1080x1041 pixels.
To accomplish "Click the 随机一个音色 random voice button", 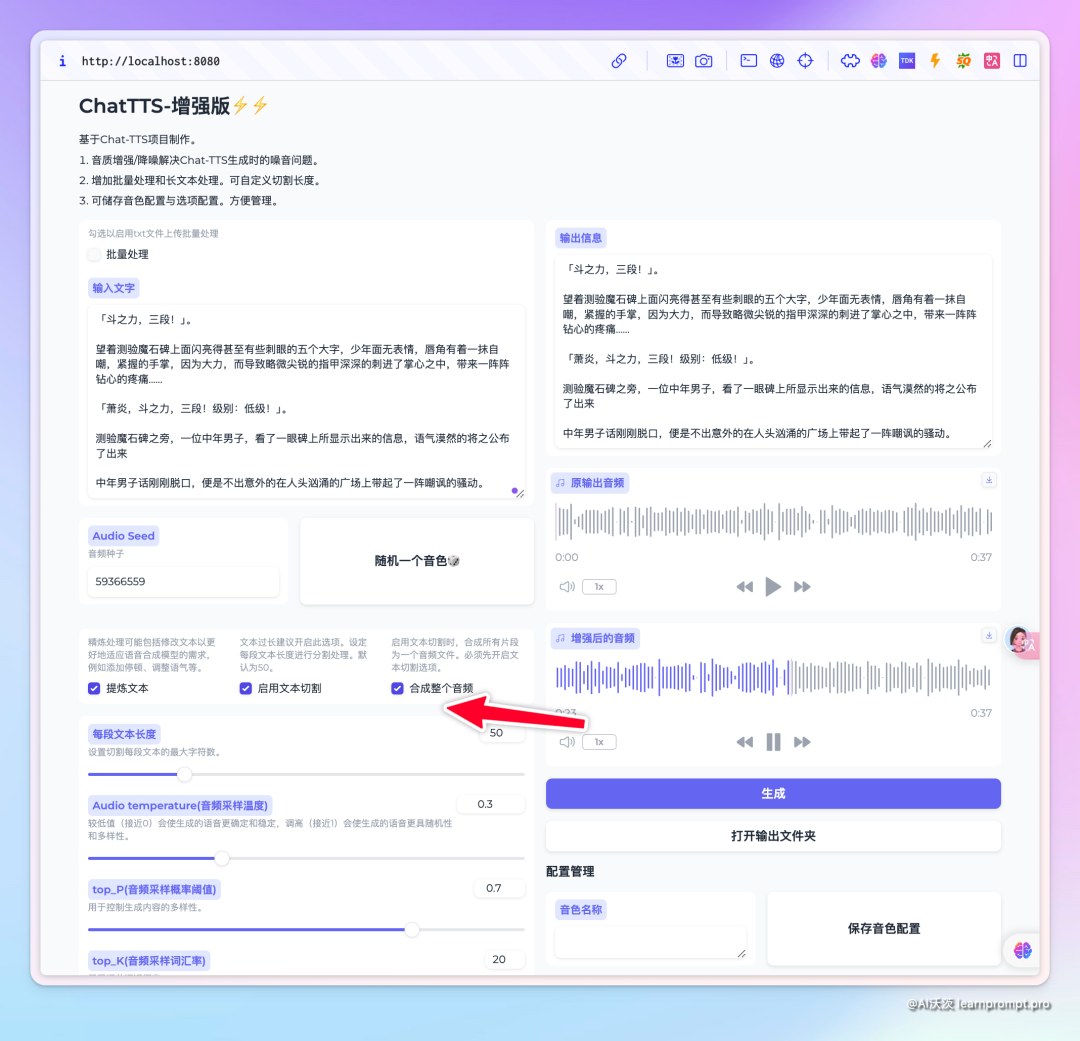I will coord(416,561).
